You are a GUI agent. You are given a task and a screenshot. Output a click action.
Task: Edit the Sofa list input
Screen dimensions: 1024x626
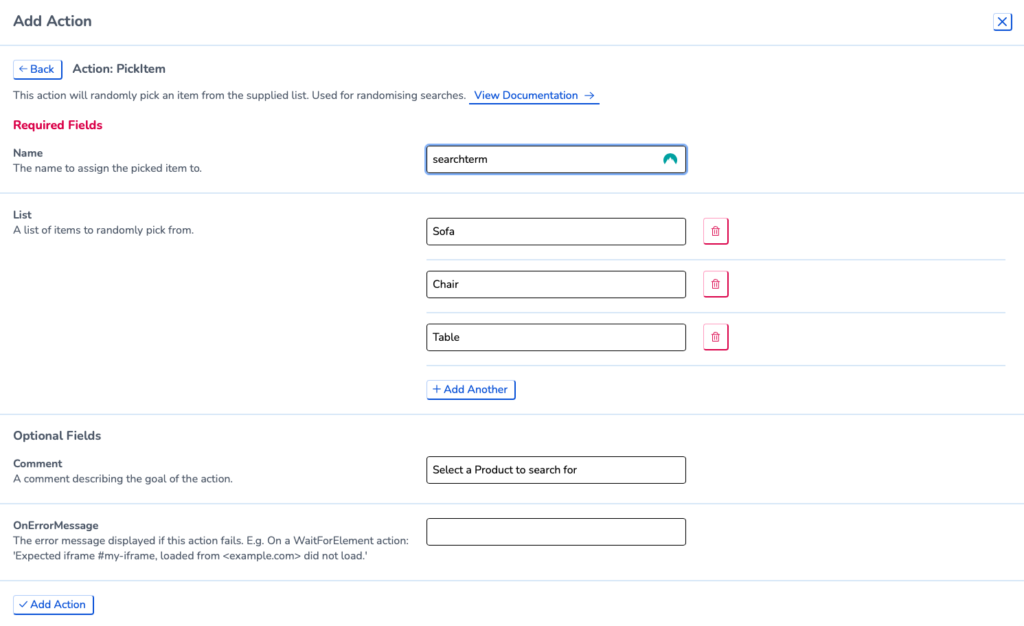coord(556,231)
